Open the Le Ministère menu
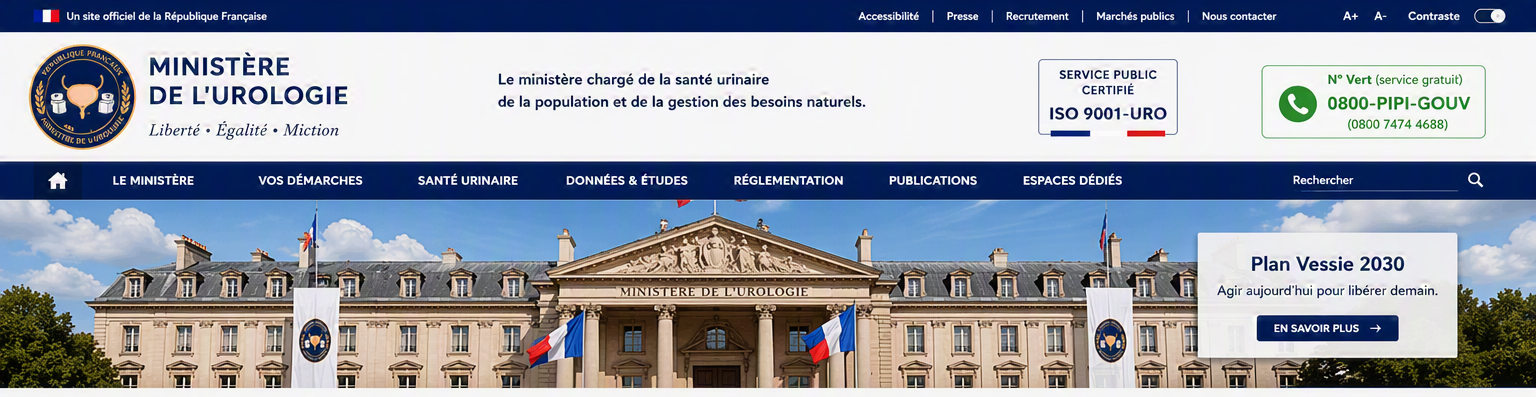1536x397 pixels. coord(153,181)
